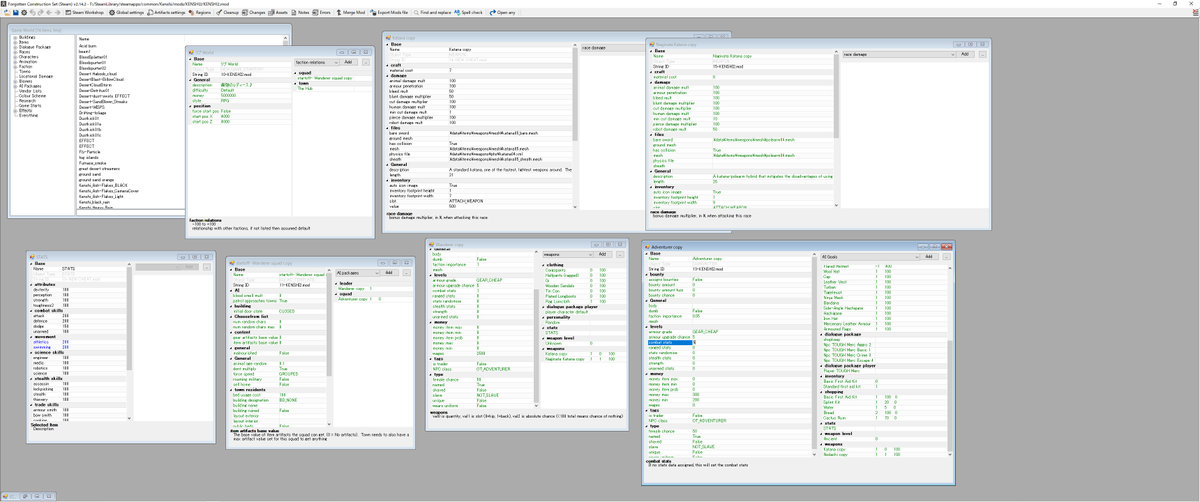Expand Buildings in Game World tree
Screen dimensions: 1200x502
tap(15, 38)
